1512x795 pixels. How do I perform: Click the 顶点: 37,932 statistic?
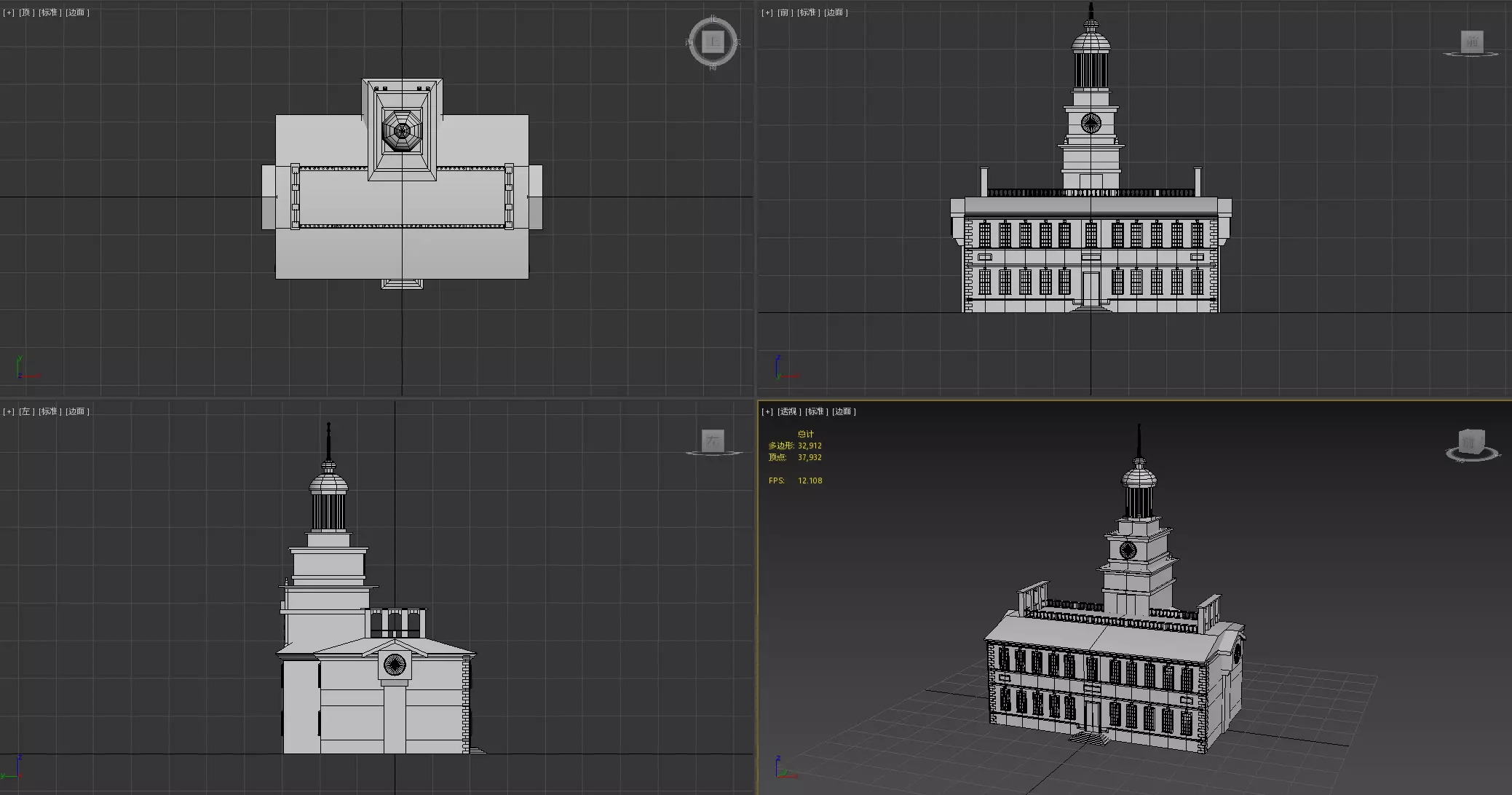pyautogui.click(x=795, y=457)
